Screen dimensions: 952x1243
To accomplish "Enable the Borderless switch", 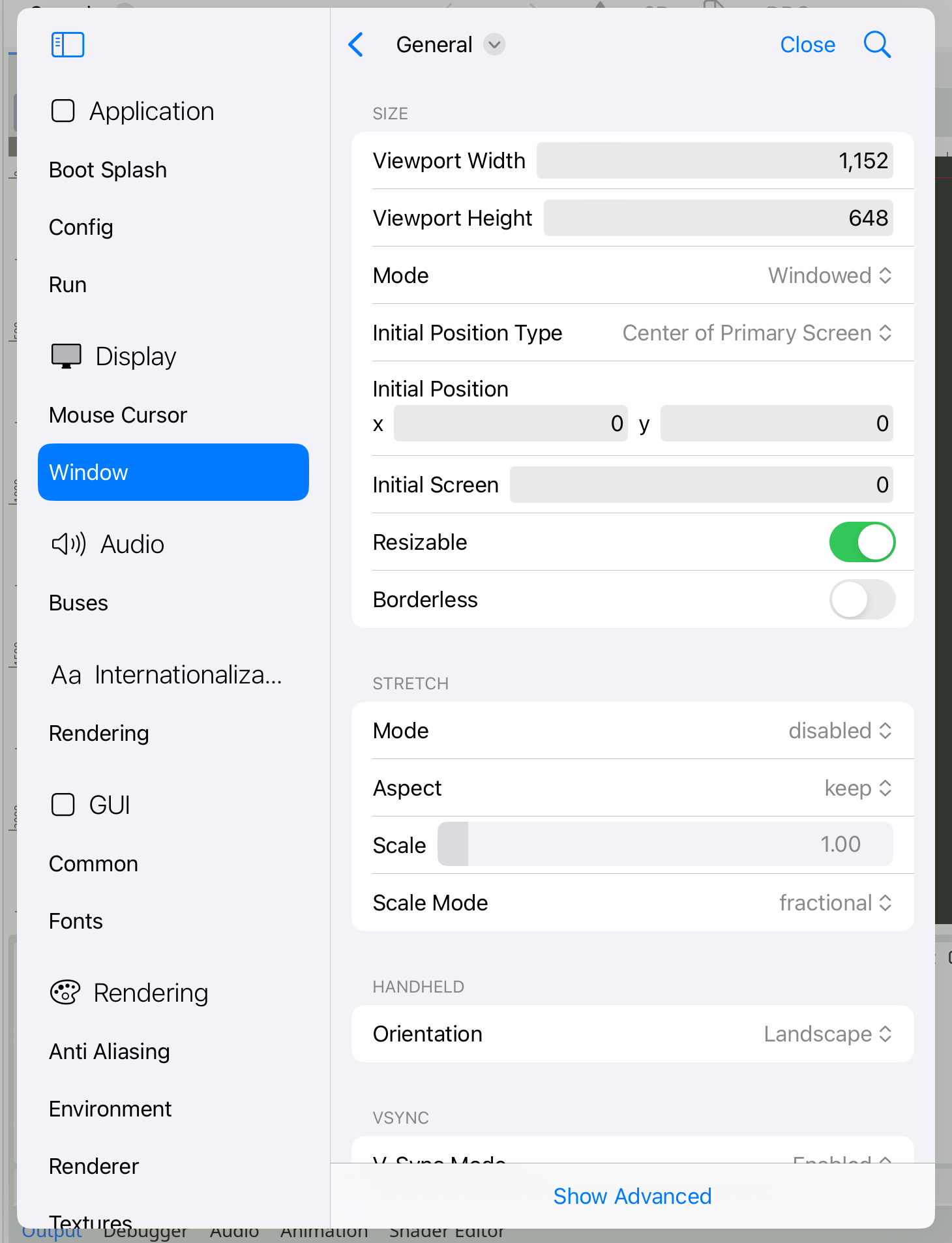I will click(x=862, y=599).
